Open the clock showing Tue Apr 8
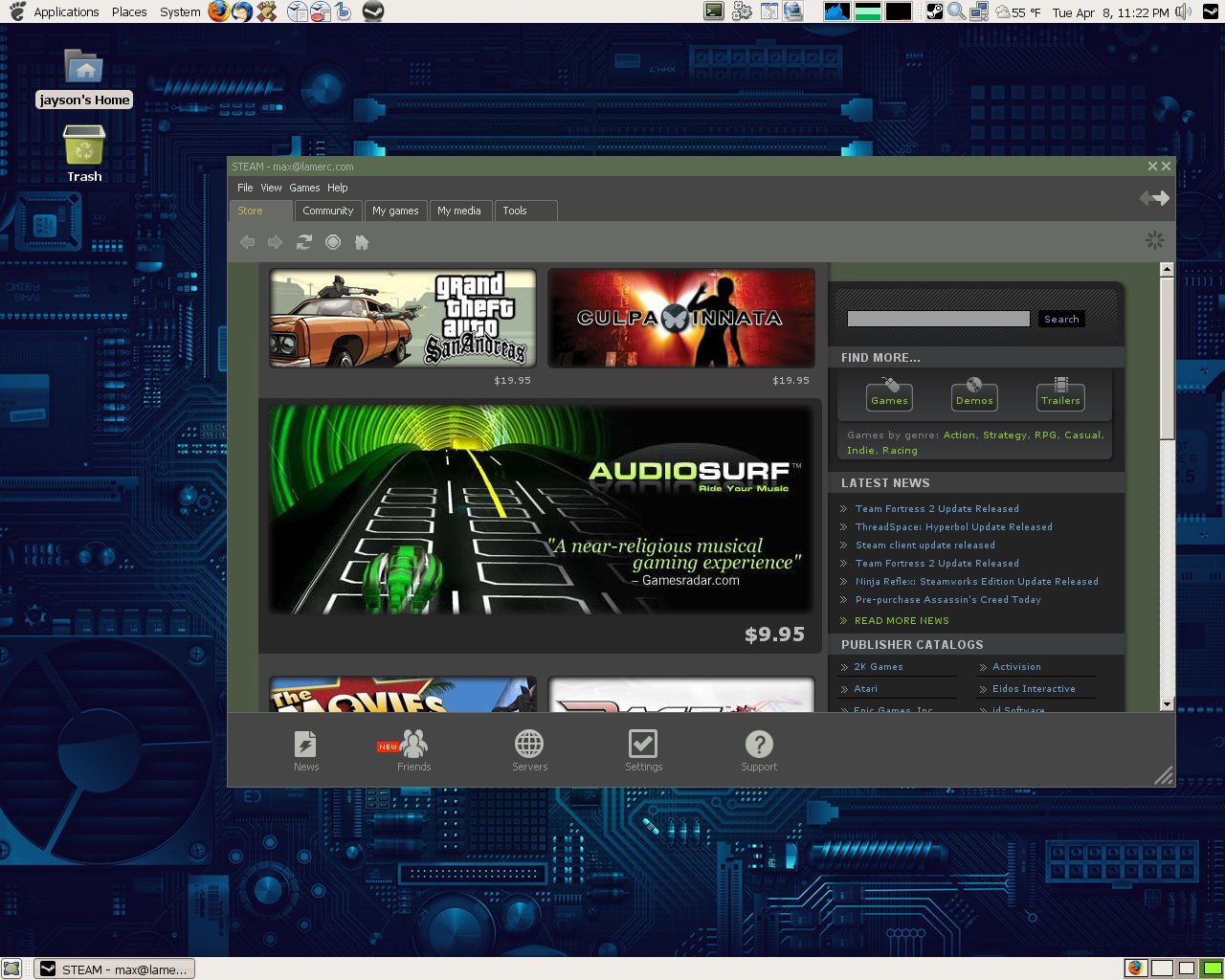 point(1110,12)
